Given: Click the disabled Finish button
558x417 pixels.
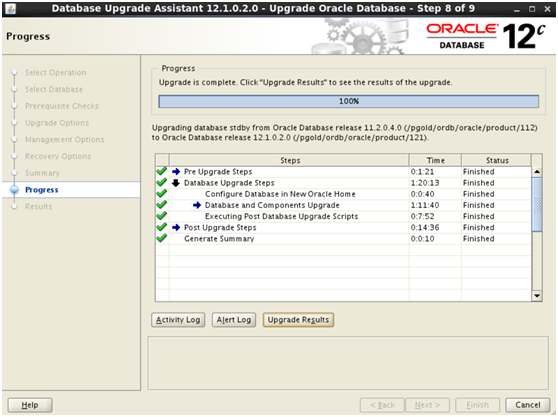Looking at the screenshot, I should [x=478, y=405].
